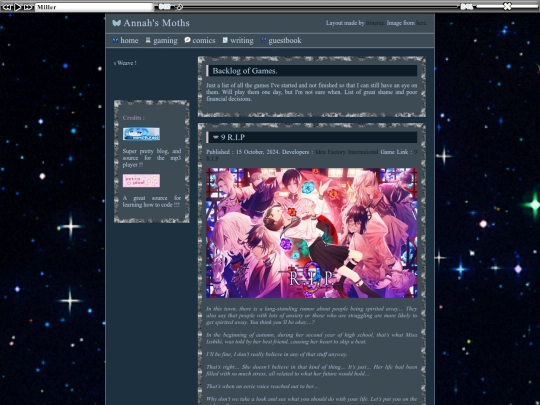Click the 'Super pretty blog' credit text
This screenshot has height=405, width=540.
152,158
